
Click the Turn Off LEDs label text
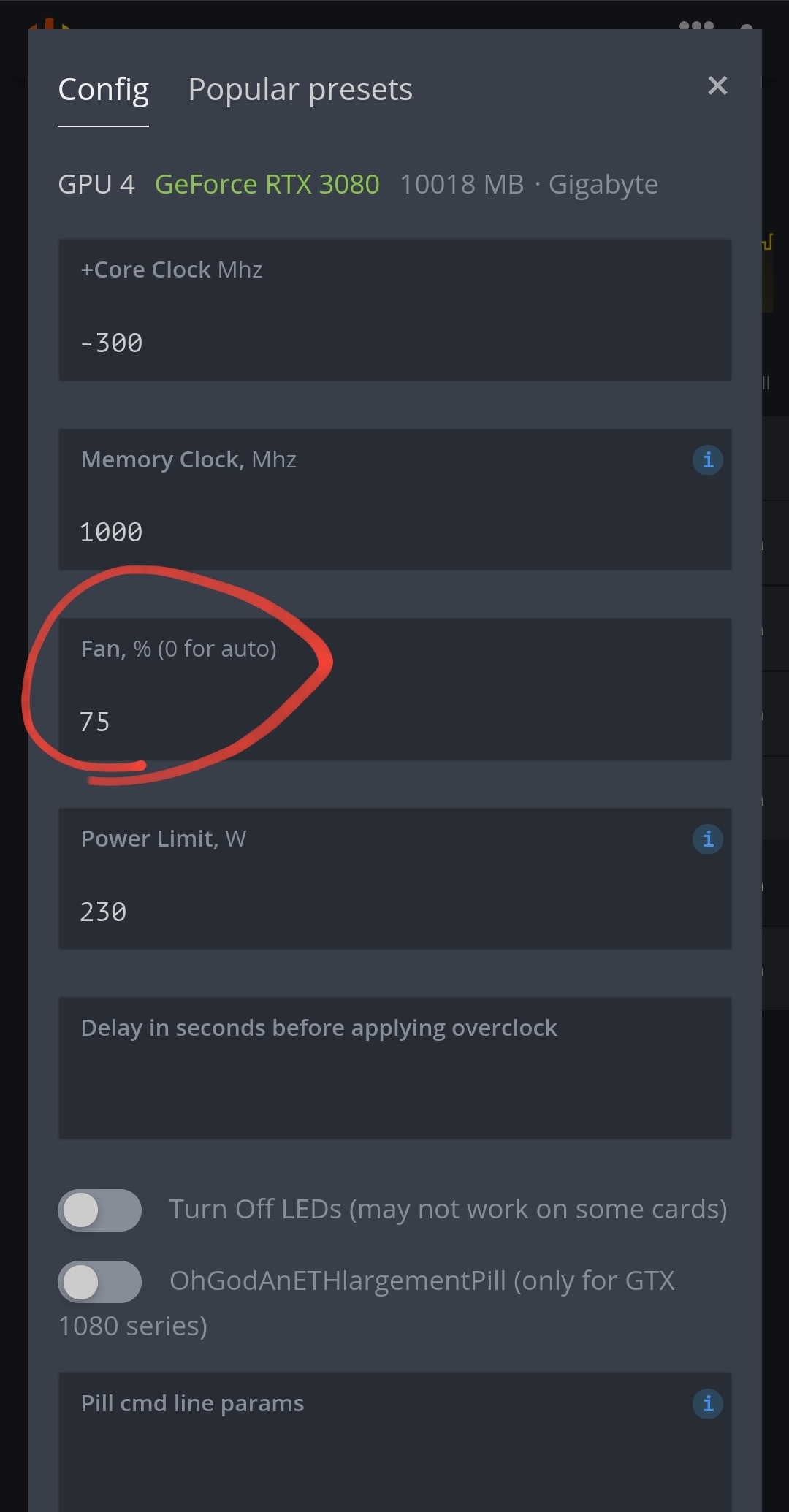(448, 1210)
